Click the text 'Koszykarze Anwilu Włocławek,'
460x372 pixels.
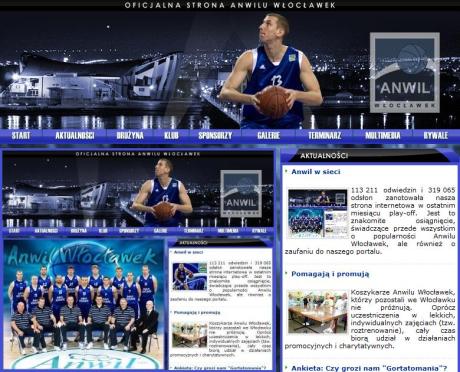tap(403, 292)
